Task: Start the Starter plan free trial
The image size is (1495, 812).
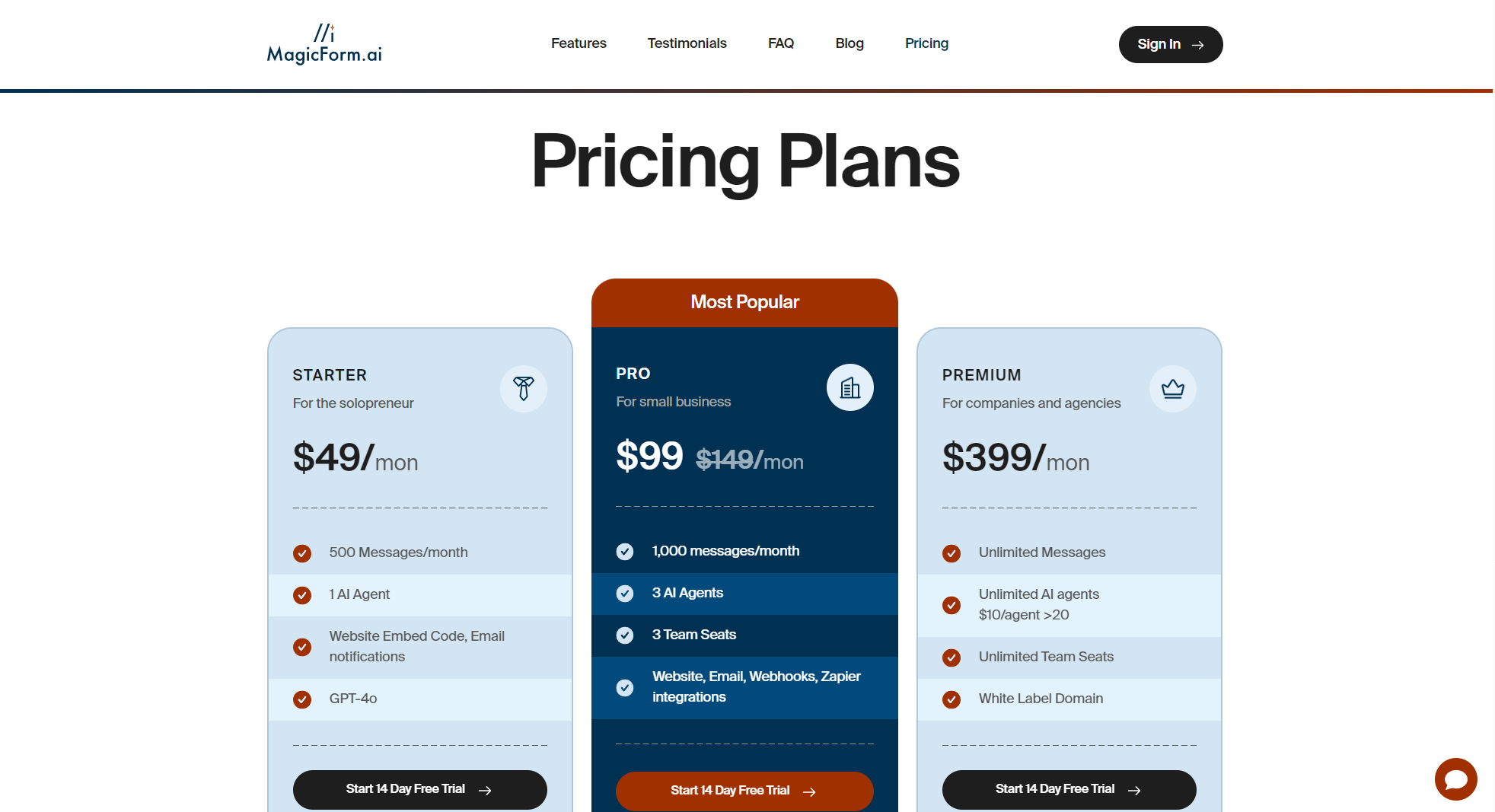Action: point(419,789)
